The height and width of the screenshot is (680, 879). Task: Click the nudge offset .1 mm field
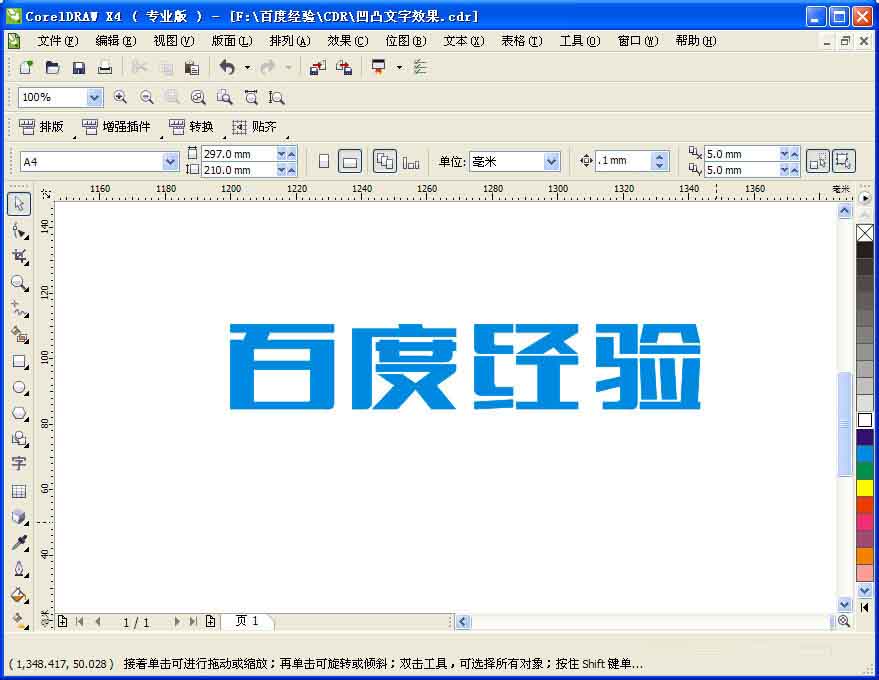coord(624,161)
